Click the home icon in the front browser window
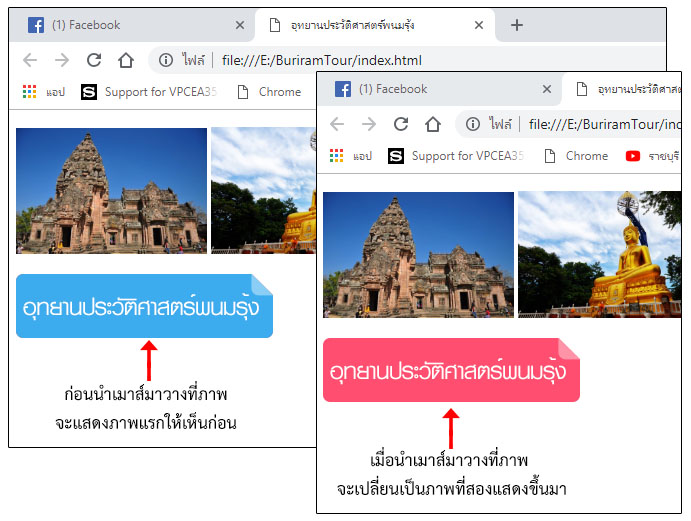The image size is (691, 521). click(x=433, y=124)
